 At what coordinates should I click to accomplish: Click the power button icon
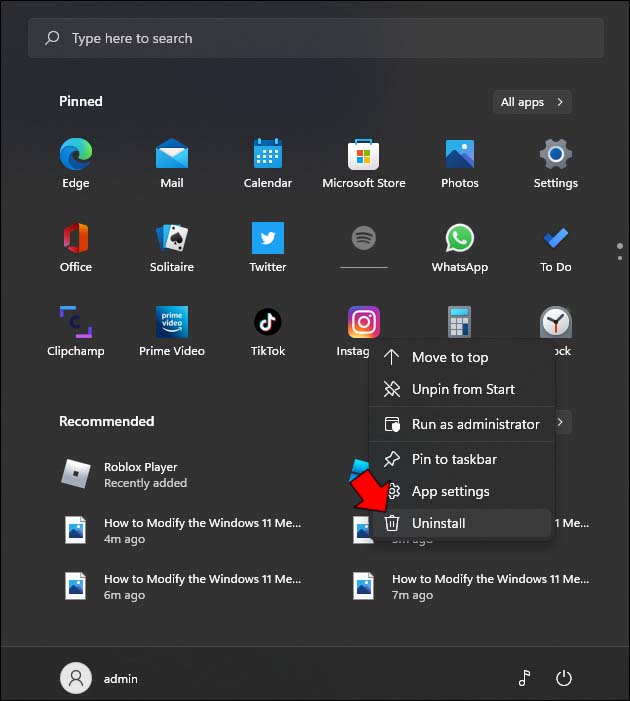click(563, 678)
